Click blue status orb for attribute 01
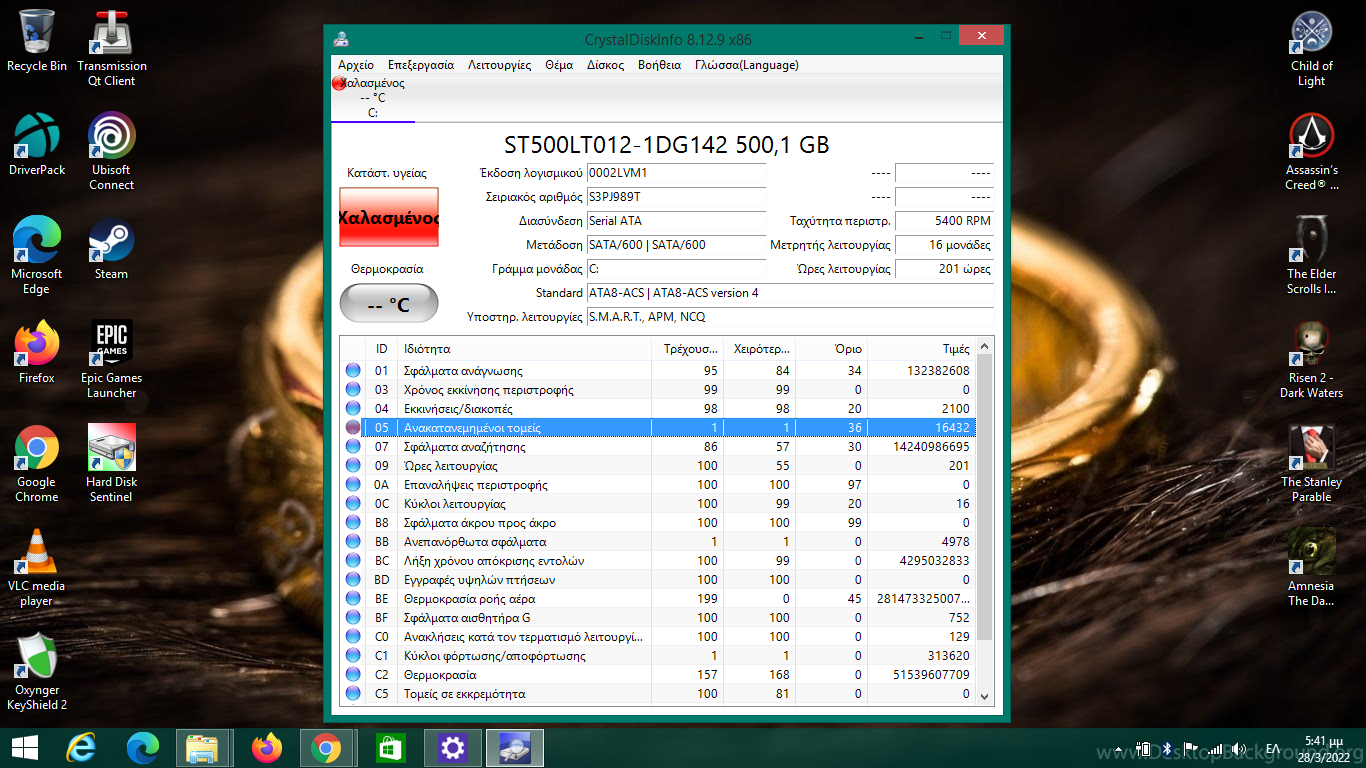This screenshot has height=768, width=1366. click(353, 371)
